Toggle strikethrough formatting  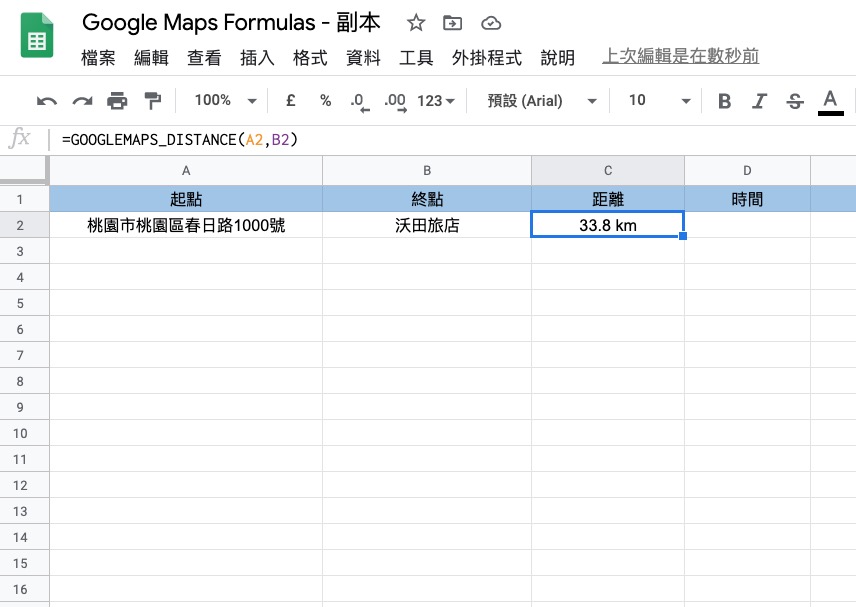(x=794, y=101)
